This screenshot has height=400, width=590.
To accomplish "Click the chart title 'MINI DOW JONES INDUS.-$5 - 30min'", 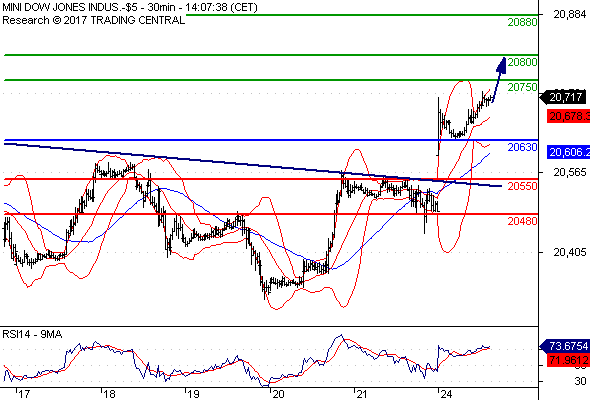I will tap(89, 7).
